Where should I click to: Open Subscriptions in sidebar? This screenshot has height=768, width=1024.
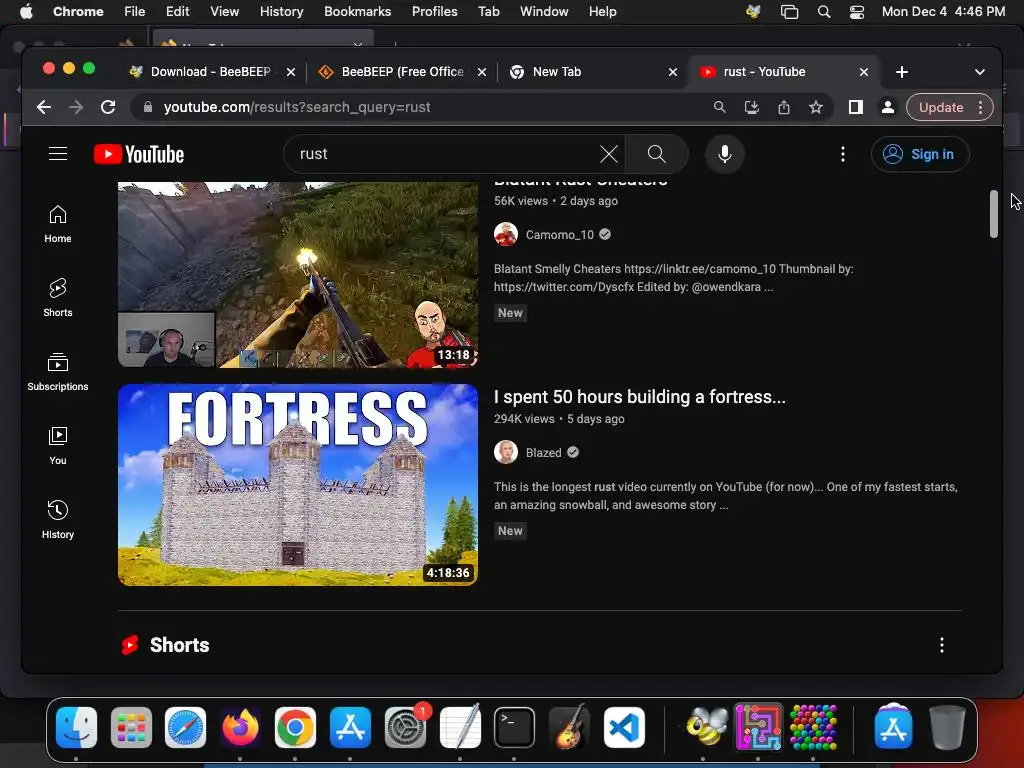click(x=57, y=372)
